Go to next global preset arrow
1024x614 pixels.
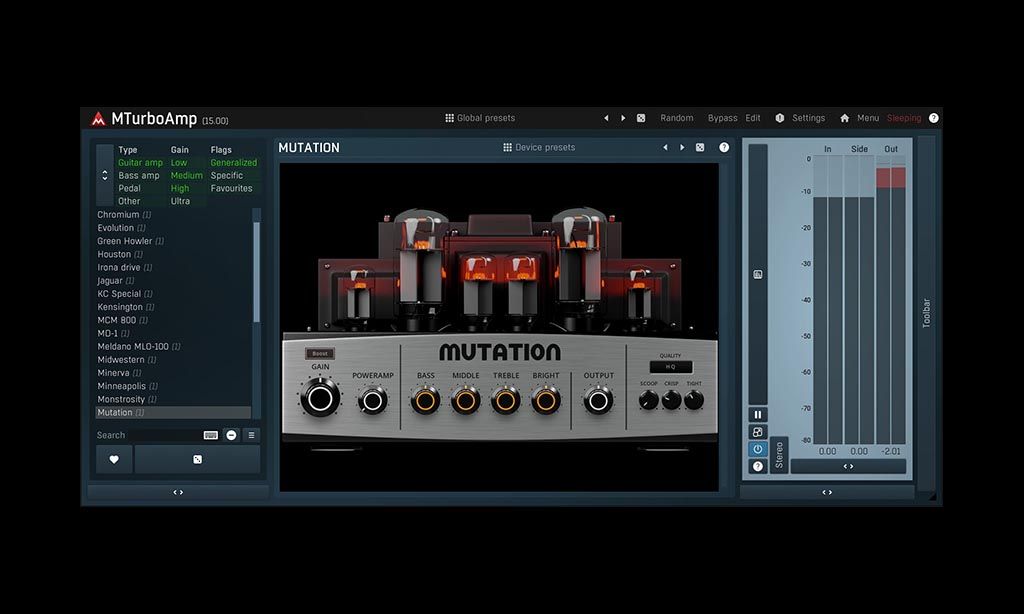coord(623,118)
